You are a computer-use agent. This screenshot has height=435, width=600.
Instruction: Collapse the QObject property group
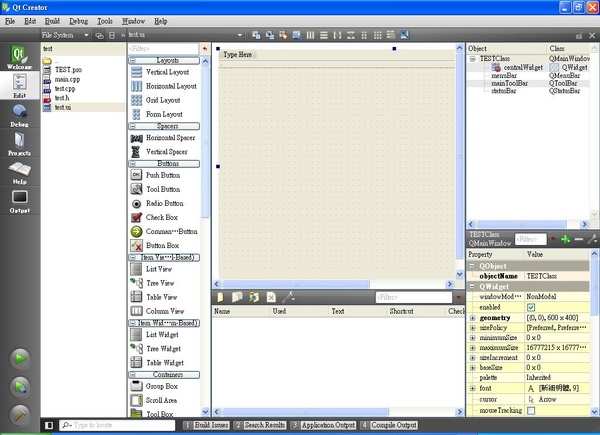tap(472, 266)
